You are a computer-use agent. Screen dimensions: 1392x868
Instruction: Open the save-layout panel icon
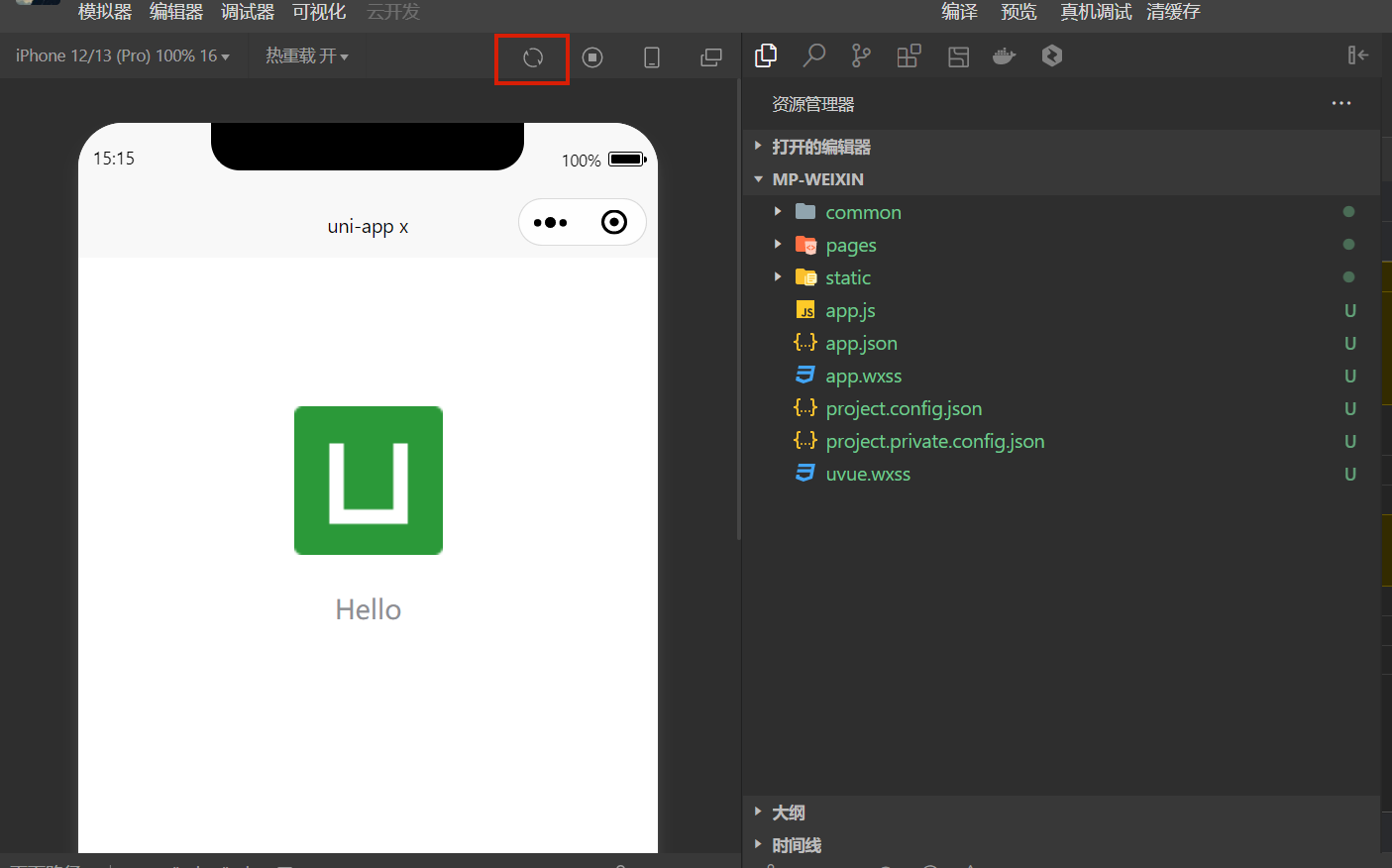click(x=958, y=56)
